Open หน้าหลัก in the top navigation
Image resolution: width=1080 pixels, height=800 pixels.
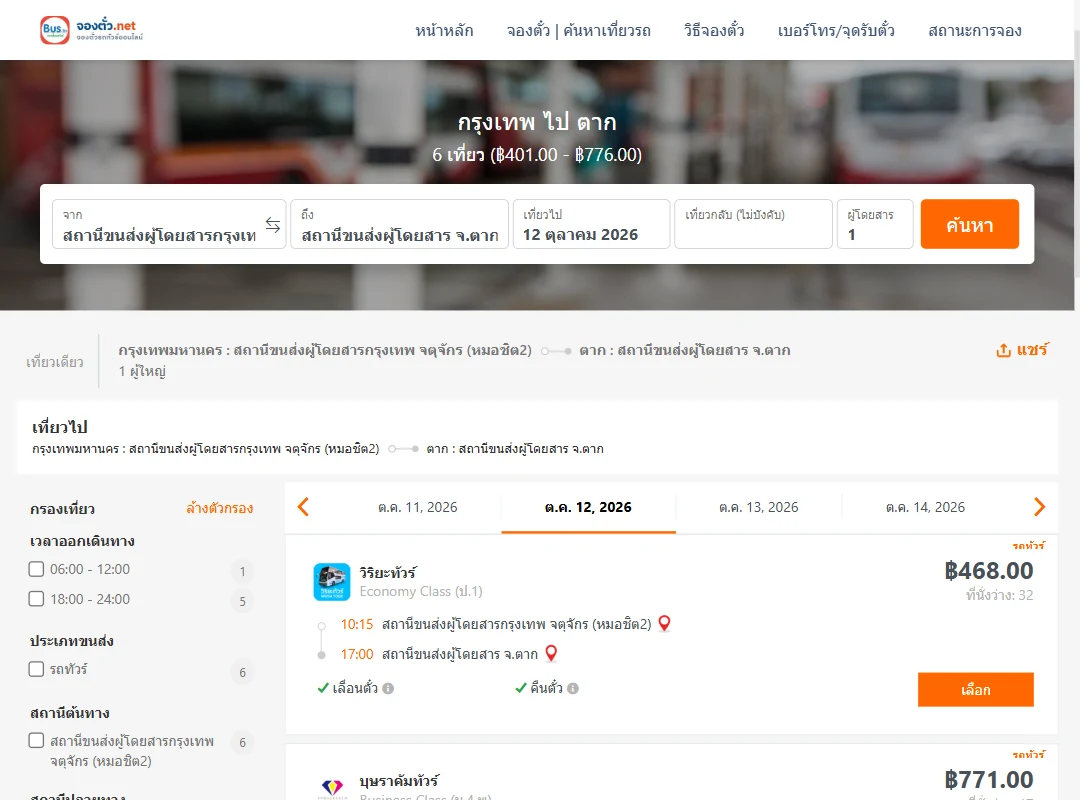444,31
